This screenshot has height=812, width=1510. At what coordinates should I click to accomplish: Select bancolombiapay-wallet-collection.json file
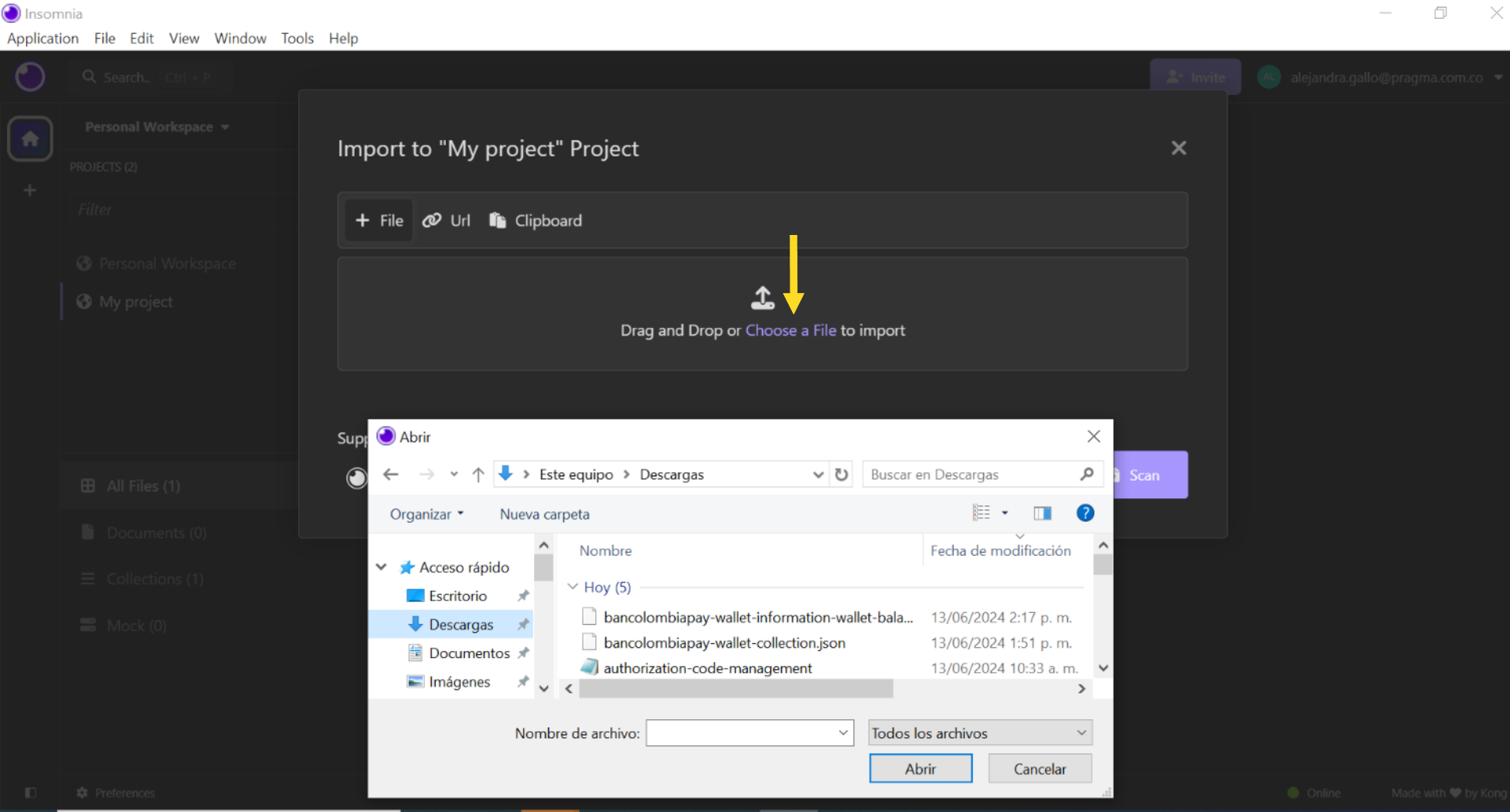724,642
